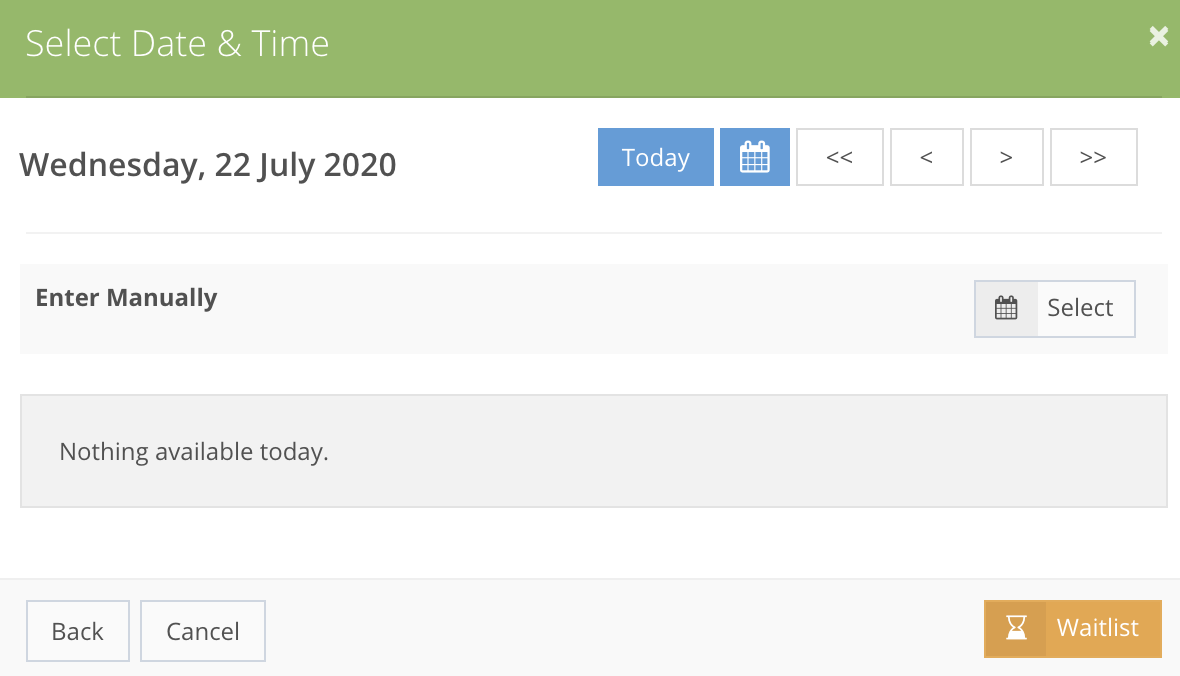Go to the previous day
The height and width of the screenshot is (676, 1180).
coord(926,156)
